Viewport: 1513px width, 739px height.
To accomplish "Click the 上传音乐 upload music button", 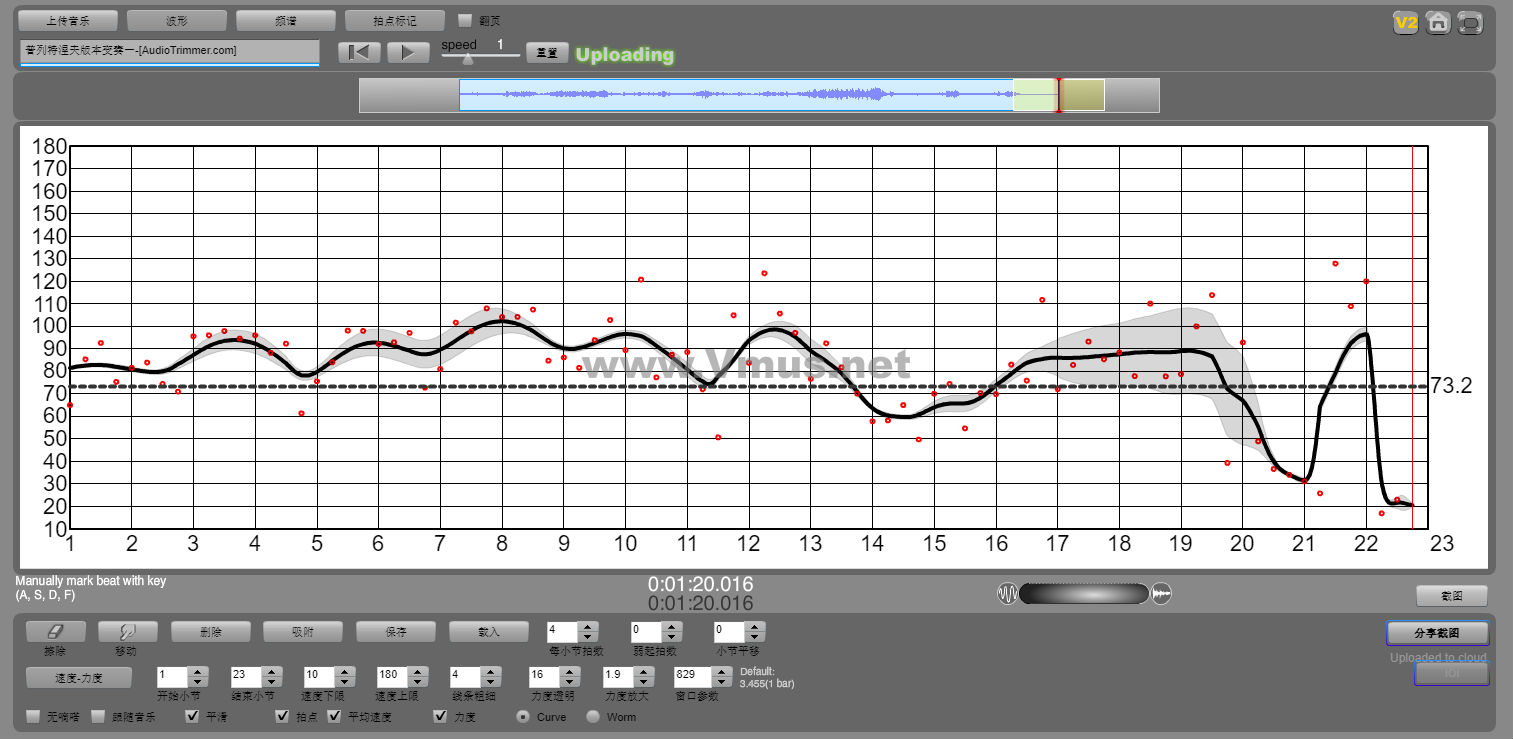I will click(68, 21).
